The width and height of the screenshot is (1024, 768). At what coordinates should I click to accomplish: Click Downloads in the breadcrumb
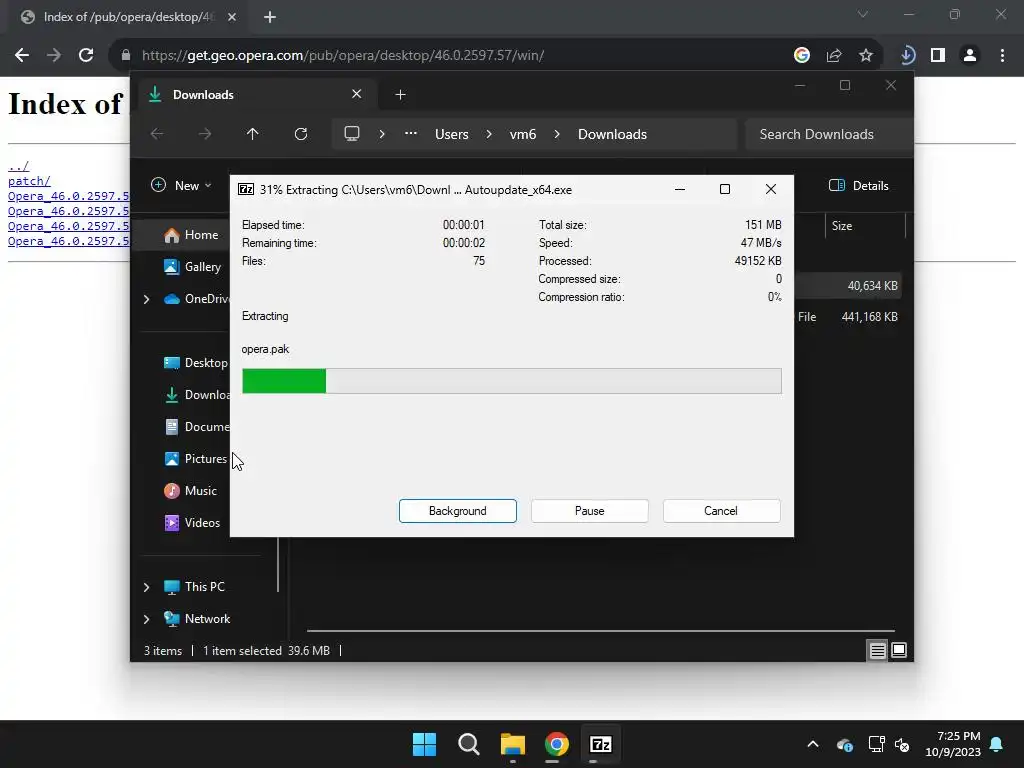coord(612,134)
